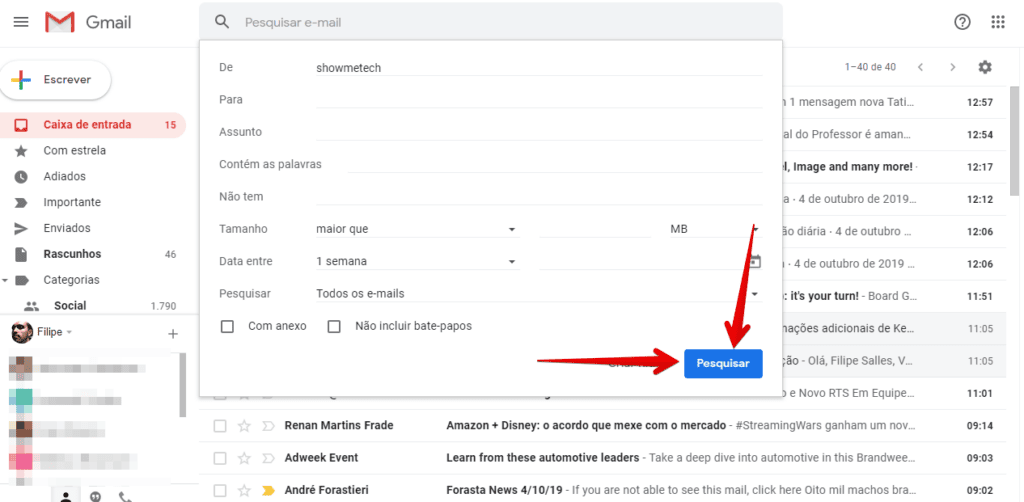The height and width of the screenshot is (502, 1024).
Task: Open the MB size unit dropdown
Action: point(716,229)
